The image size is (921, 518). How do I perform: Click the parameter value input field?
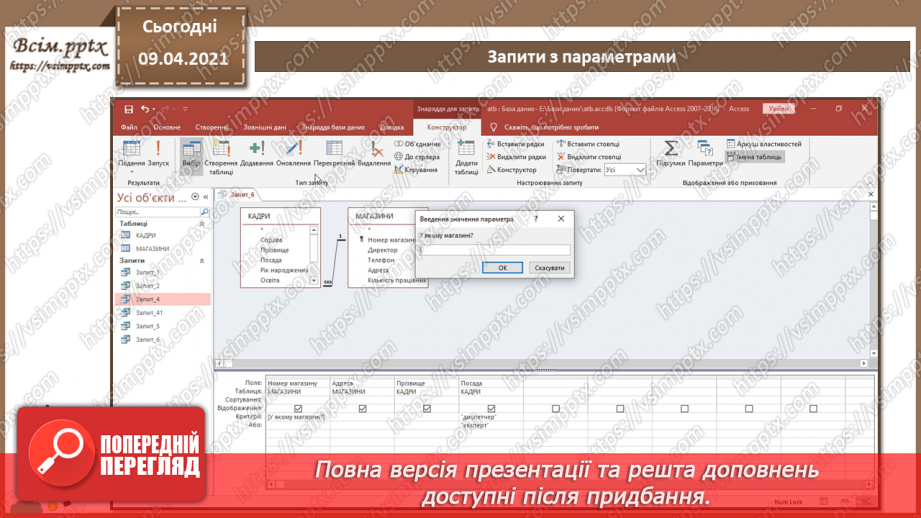(x=494, y=250)
